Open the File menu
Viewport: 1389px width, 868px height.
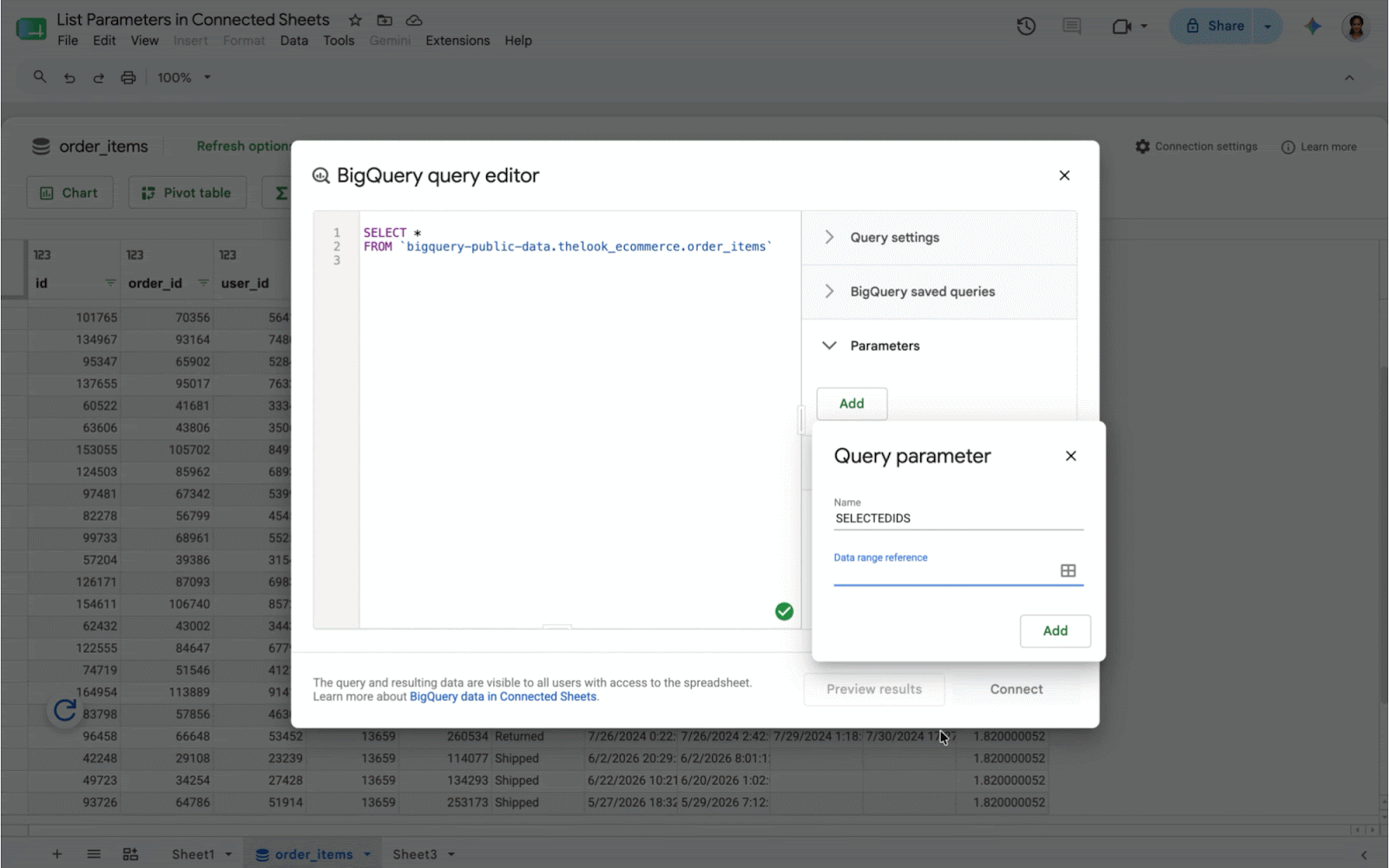click(68, 41)
